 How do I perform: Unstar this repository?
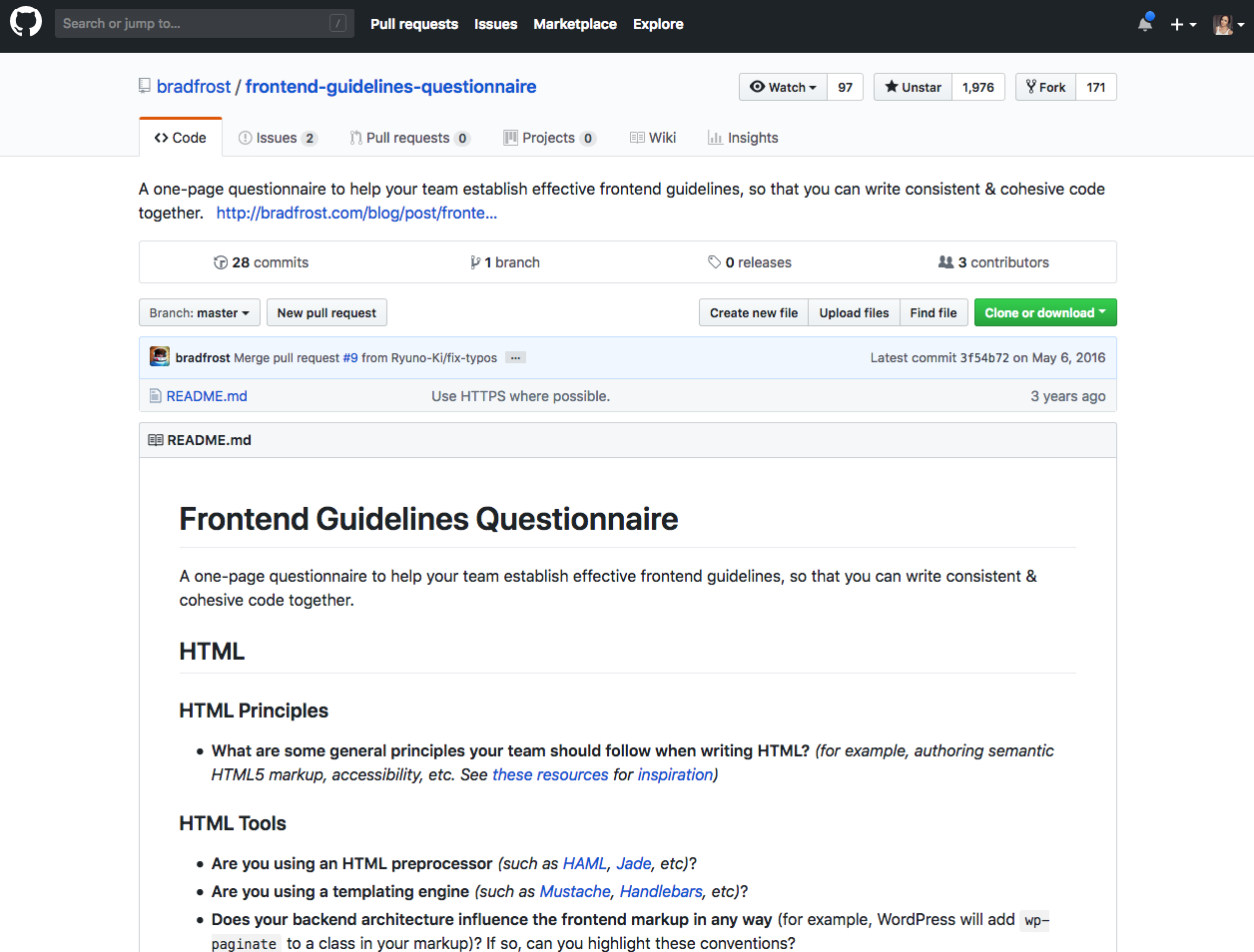coord(913,87)
